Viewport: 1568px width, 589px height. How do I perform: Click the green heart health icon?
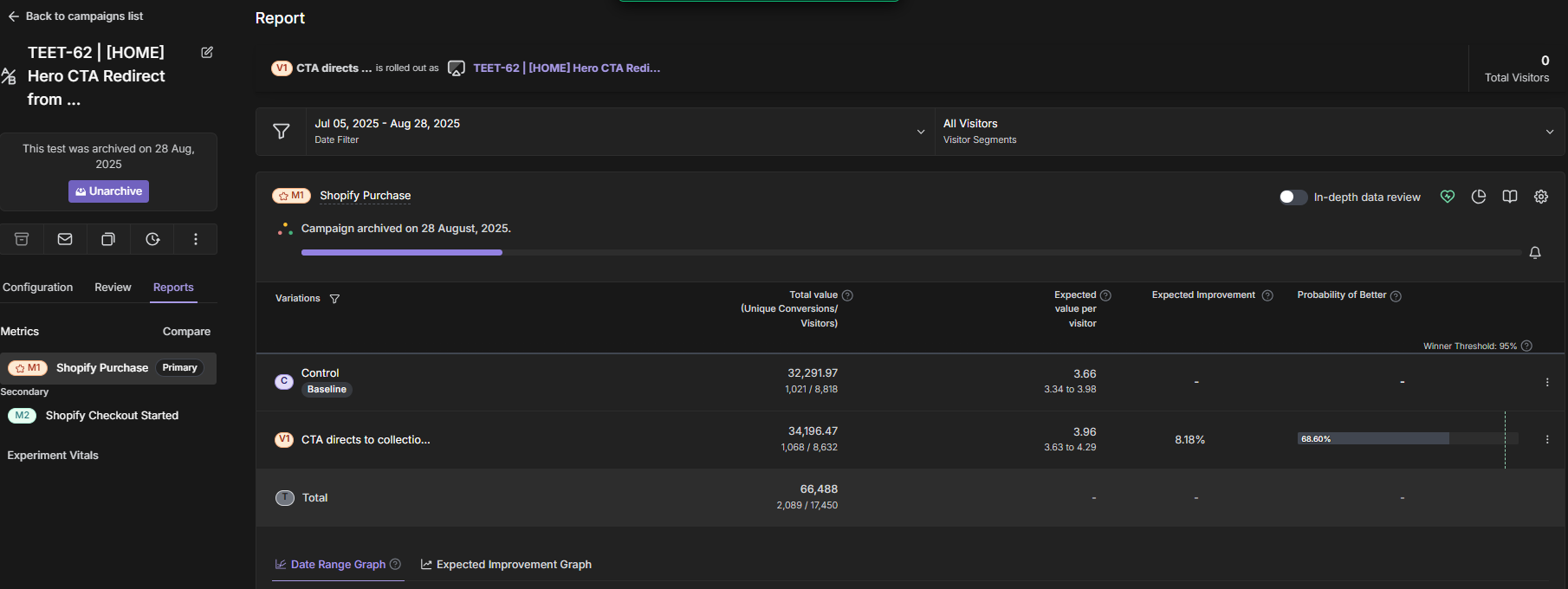click(x=1448, y=197)
